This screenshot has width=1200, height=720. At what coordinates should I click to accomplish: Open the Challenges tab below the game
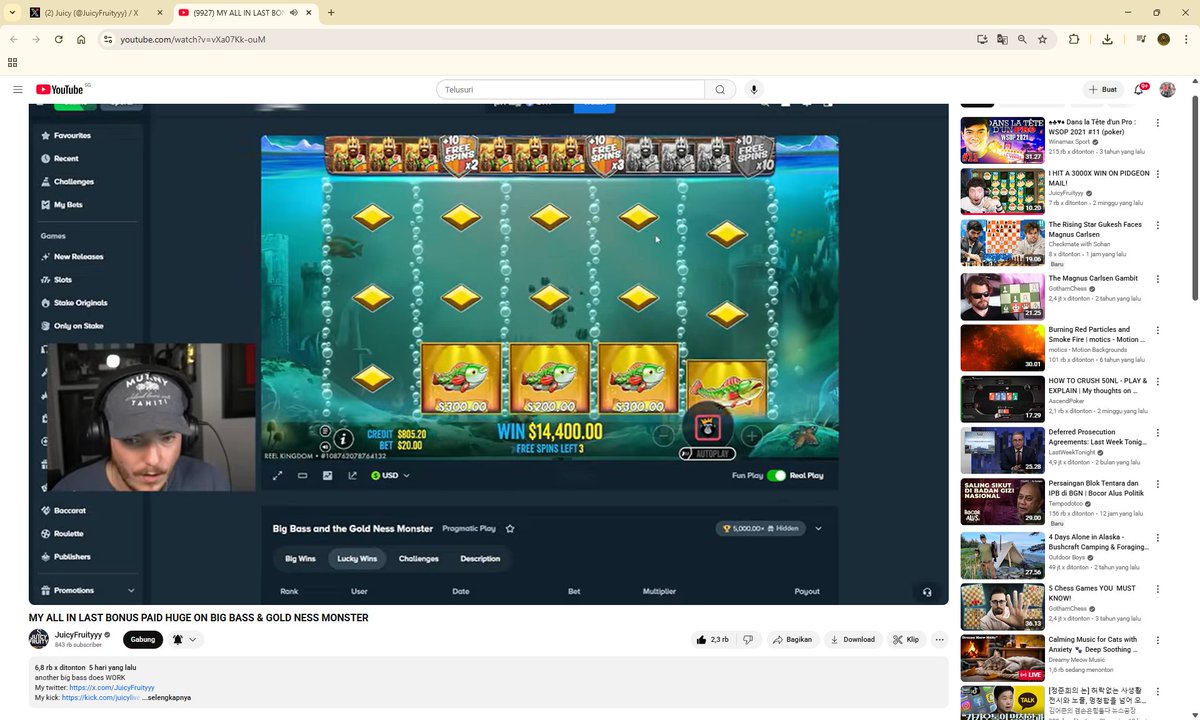(x=418, y=559)
